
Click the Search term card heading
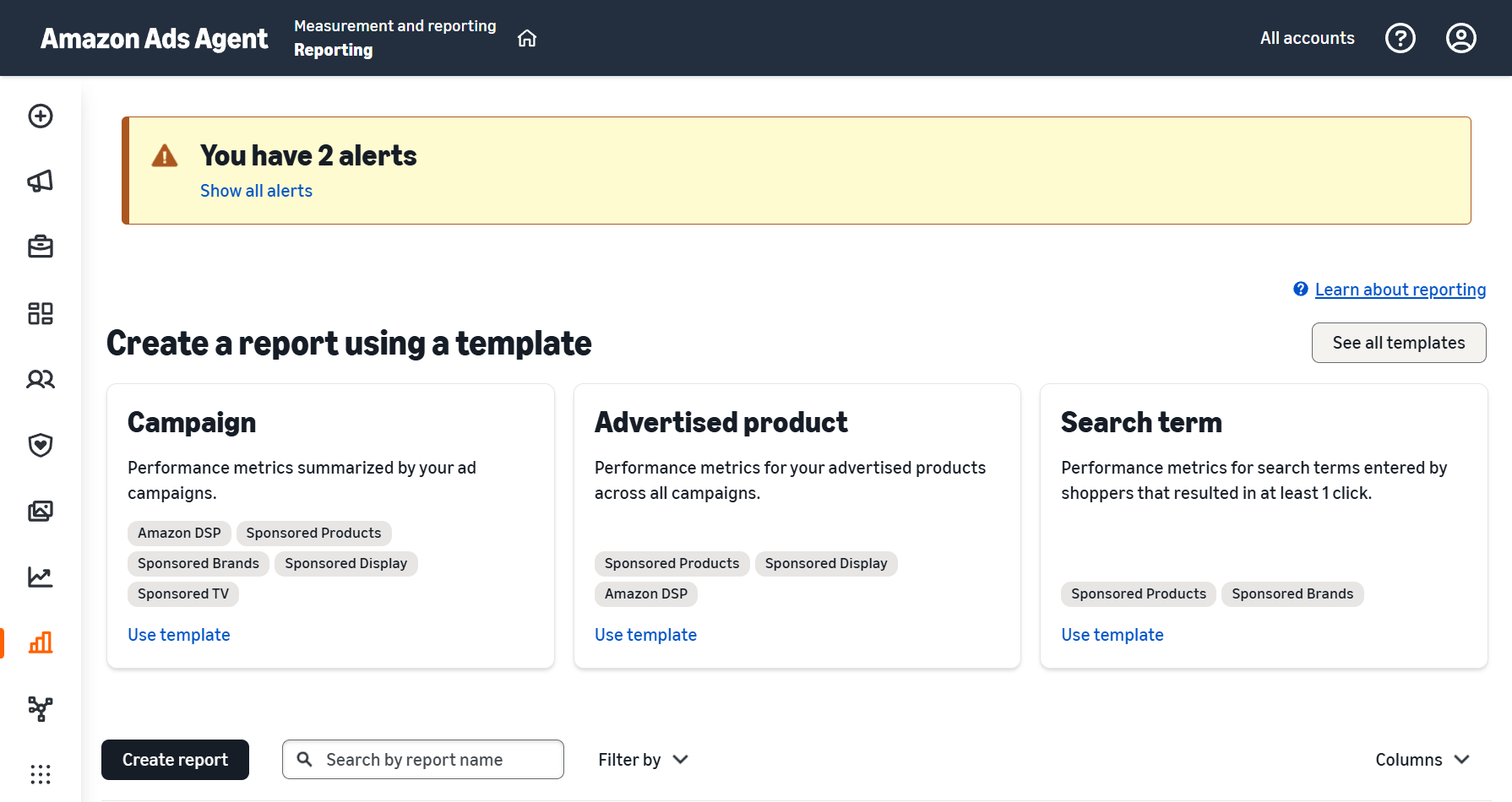tap(1141, 422)
